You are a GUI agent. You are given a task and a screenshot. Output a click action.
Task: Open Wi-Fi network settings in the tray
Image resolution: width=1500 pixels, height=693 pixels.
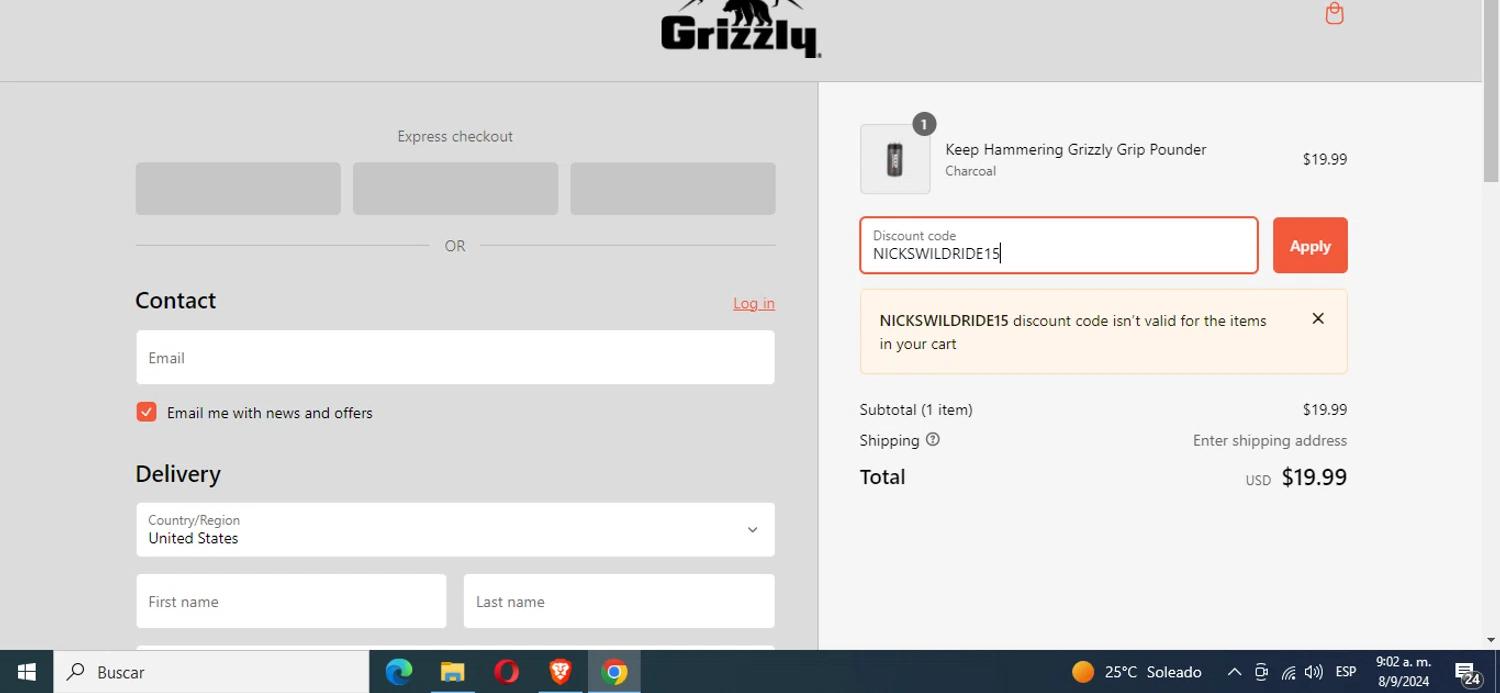click(x=1288, y=672)
